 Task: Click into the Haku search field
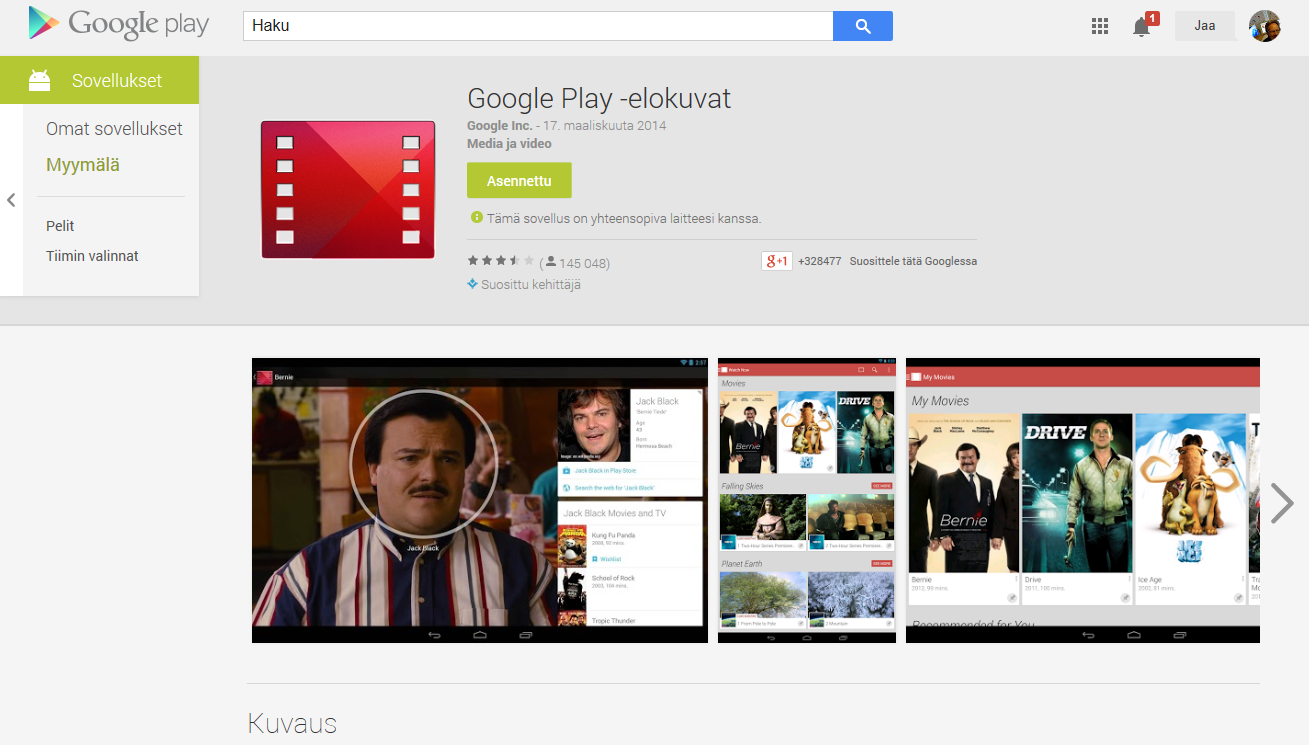[x=538, y=26]
